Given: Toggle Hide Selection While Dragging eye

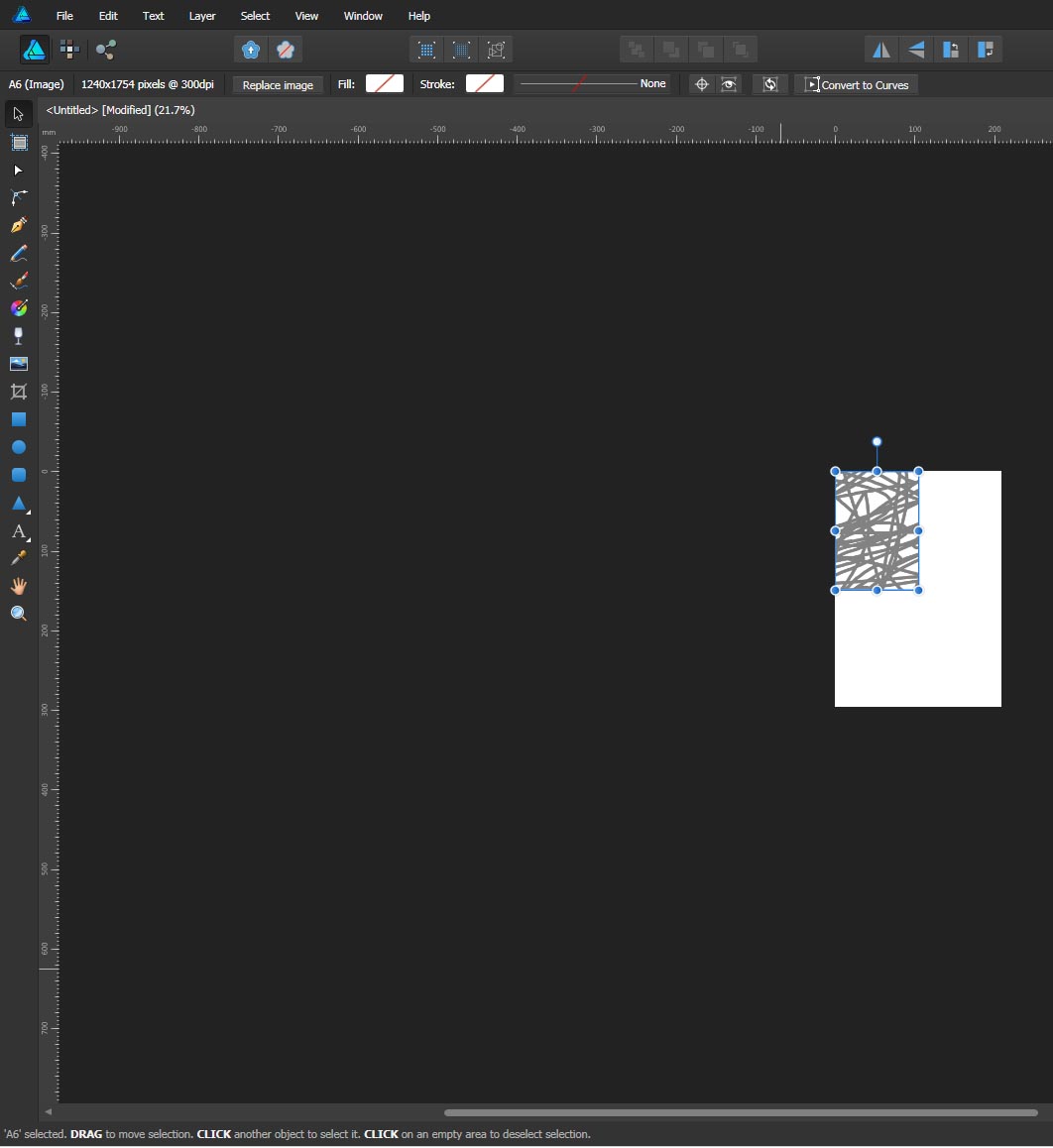Looking at the screenshot, I should point(729,84).
